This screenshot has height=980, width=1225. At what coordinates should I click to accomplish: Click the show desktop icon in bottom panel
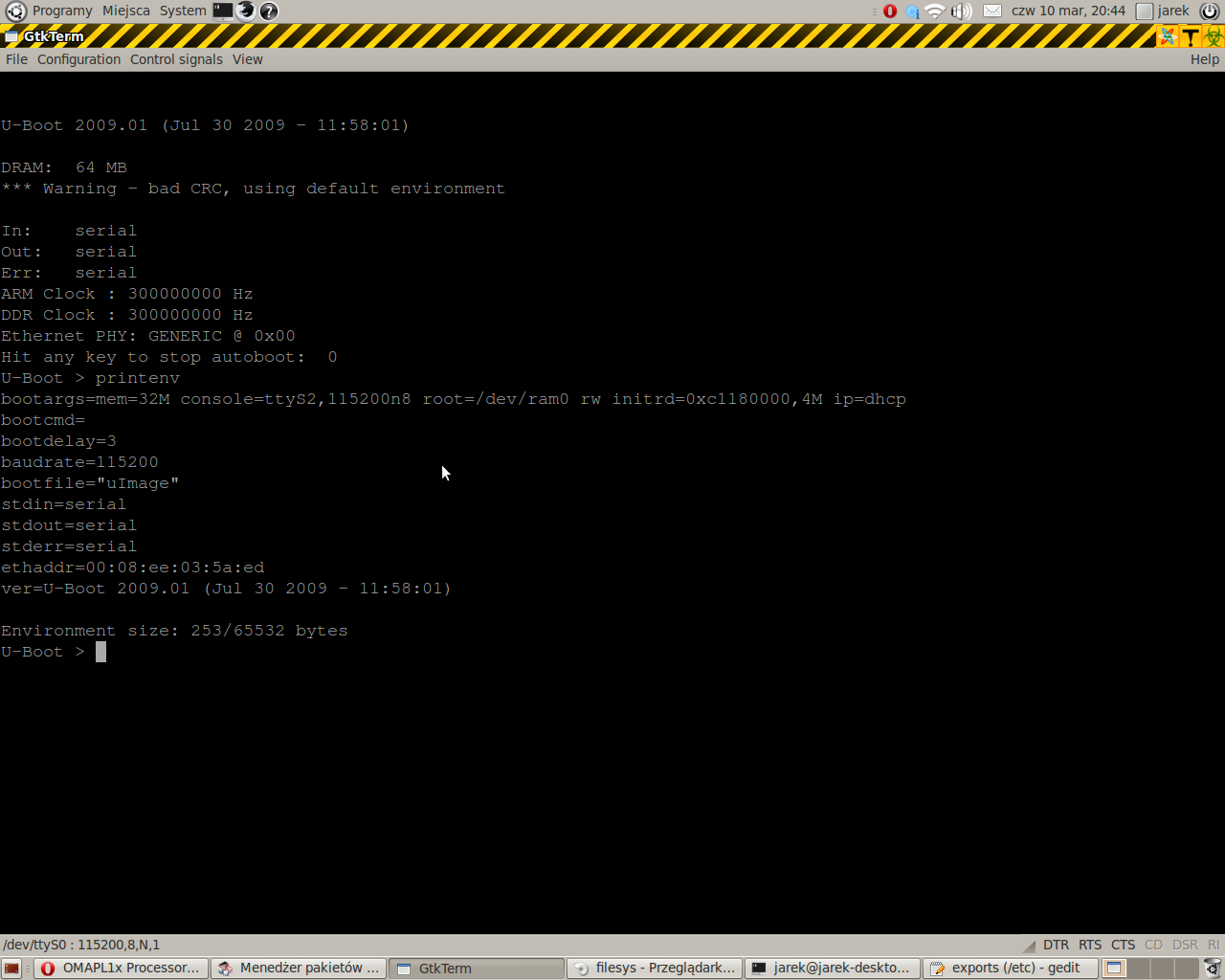click(x=11, y=969)
